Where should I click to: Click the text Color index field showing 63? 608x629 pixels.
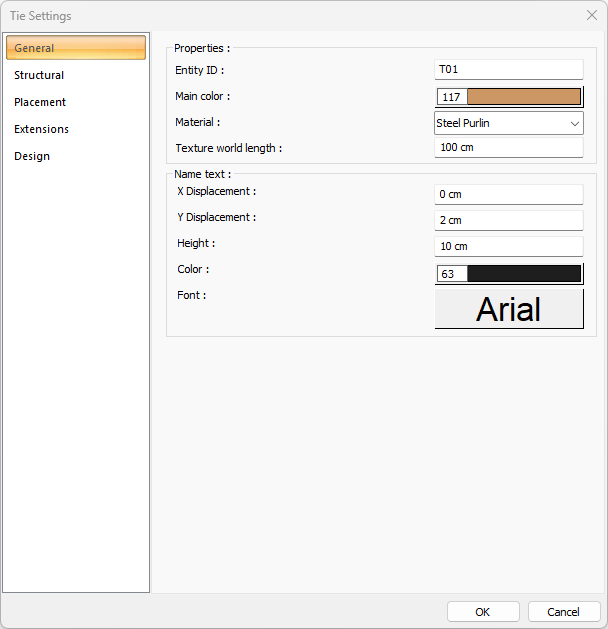pyautogui.click(x=452, y=274)
